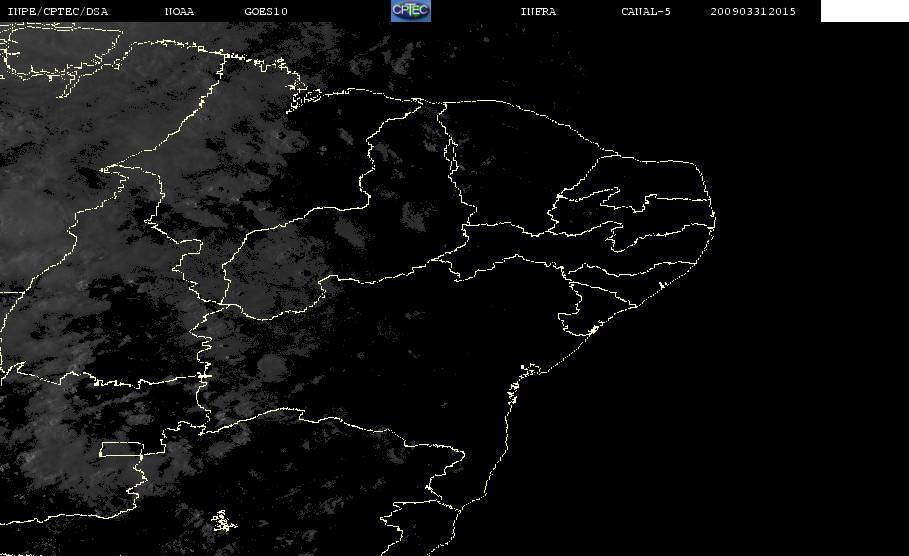Select the GOES10 satellite label
This screenshot has width=909, height=556.
point(266,11)
